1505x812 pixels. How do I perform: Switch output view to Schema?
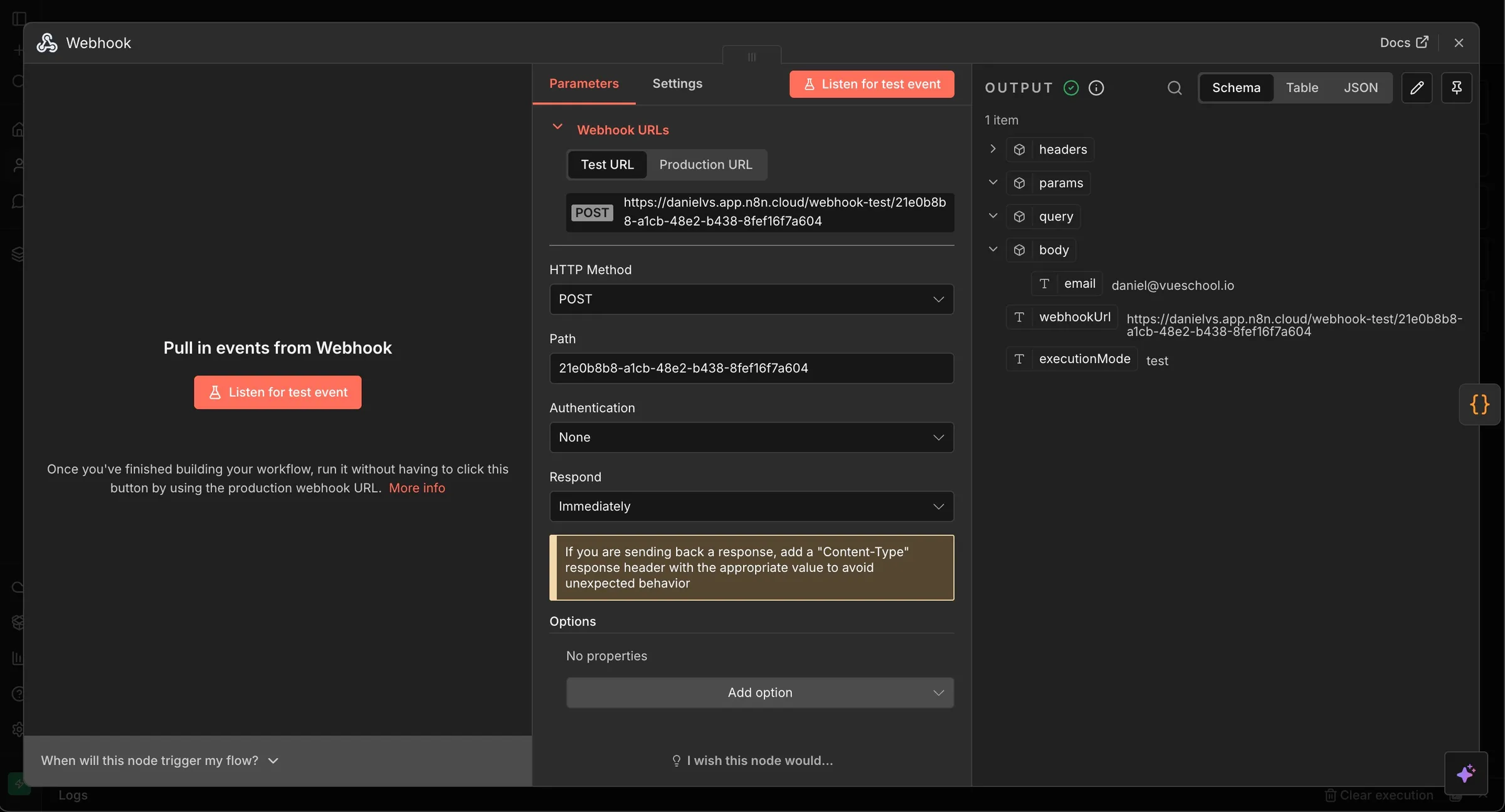click(x=1236, y=88)
